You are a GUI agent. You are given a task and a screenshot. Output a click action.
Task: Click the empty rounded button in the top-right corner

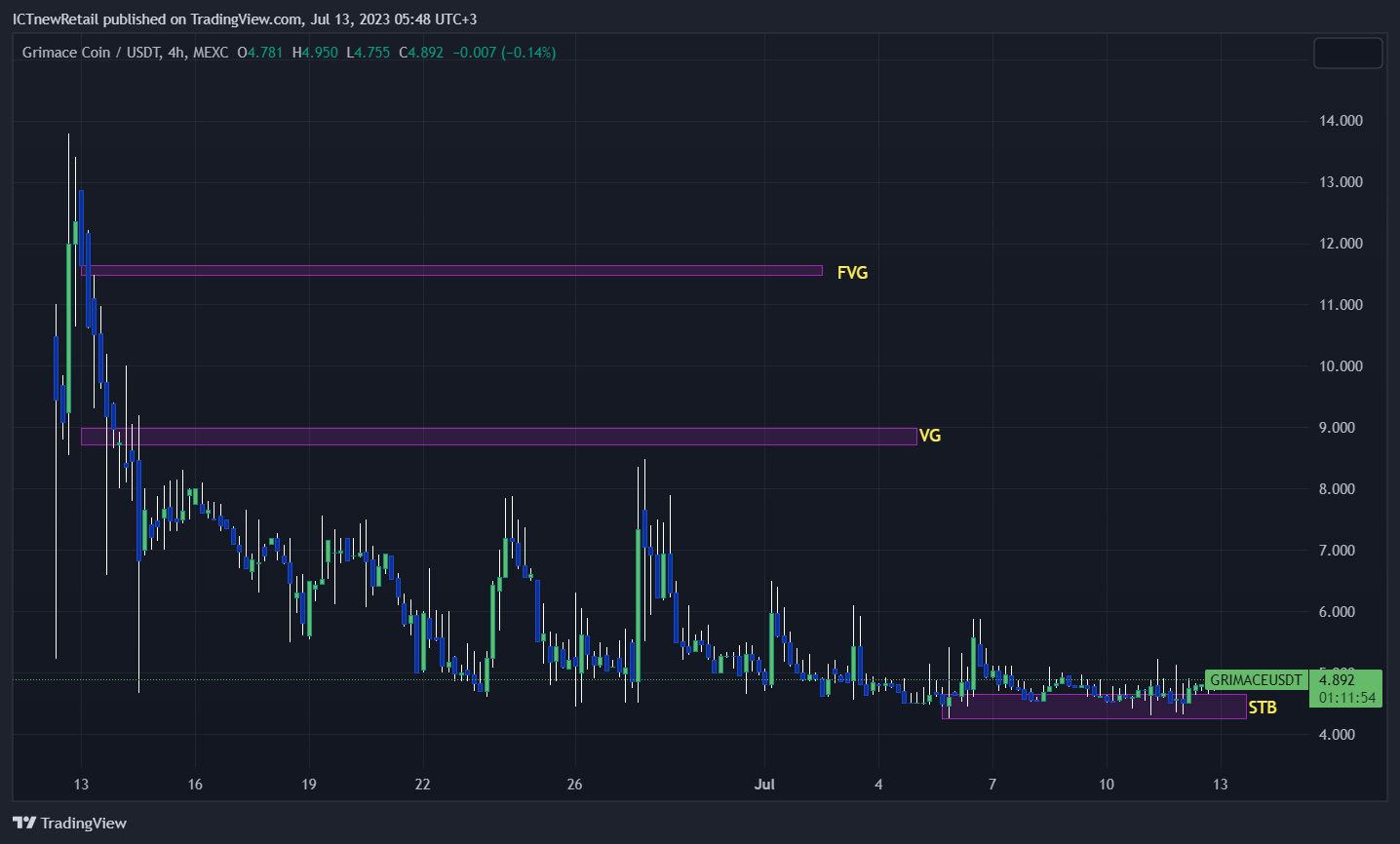[x=1347, y=53]
